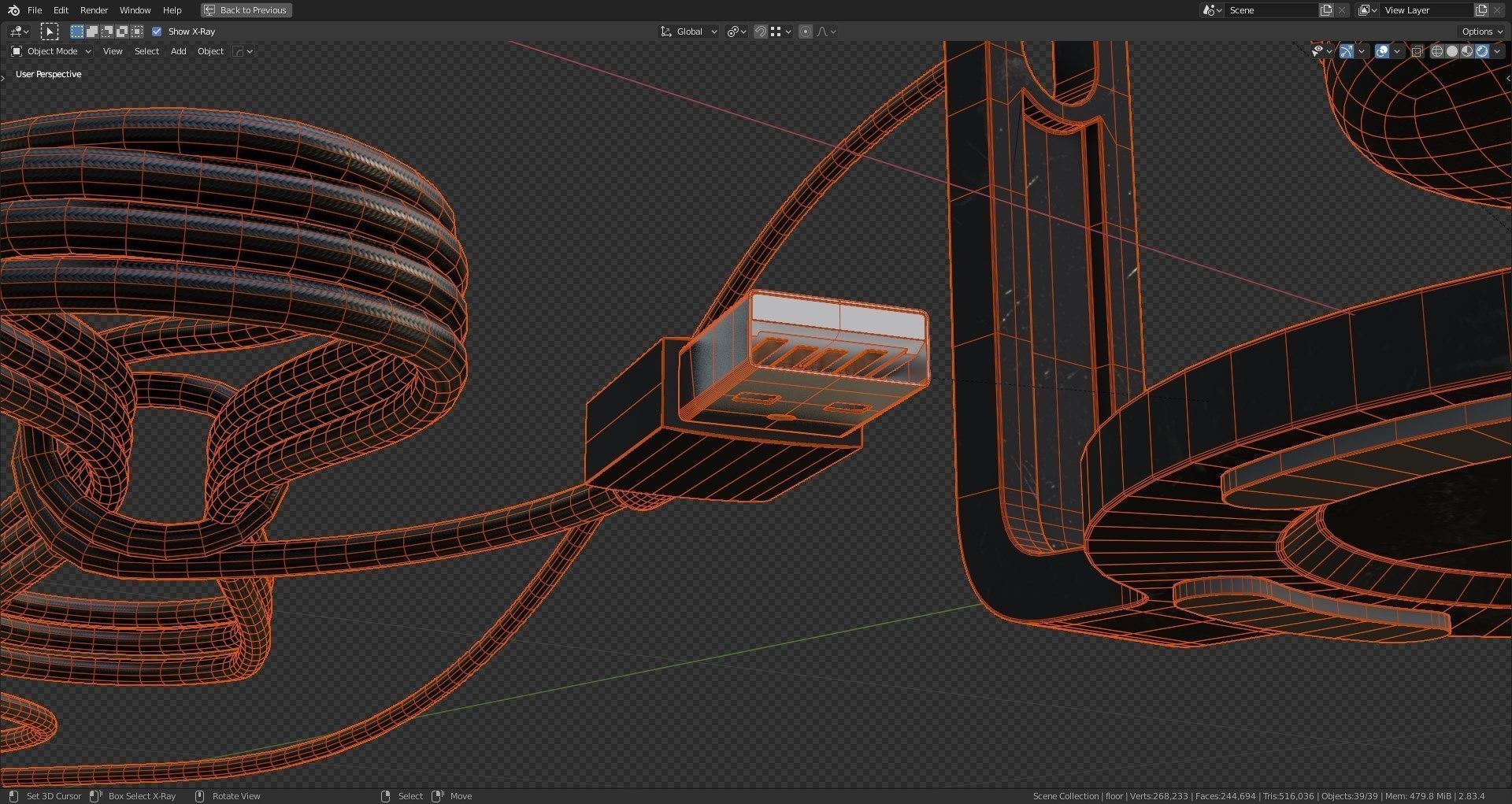Open the Object Mode dropdown
The image size is (1512, 804).
pos(52,51)
